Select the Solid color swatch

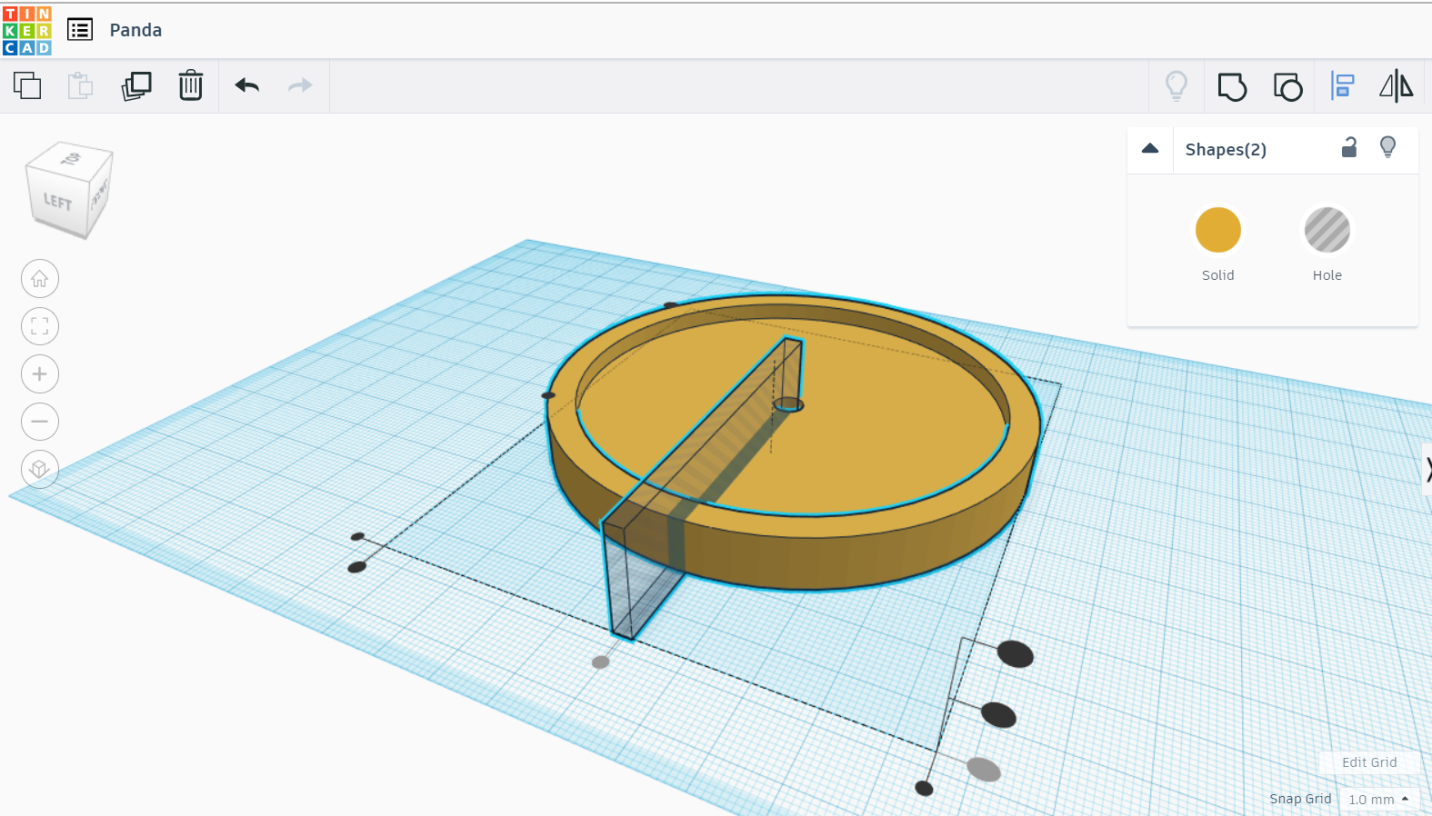click(x=1218, y=231)
